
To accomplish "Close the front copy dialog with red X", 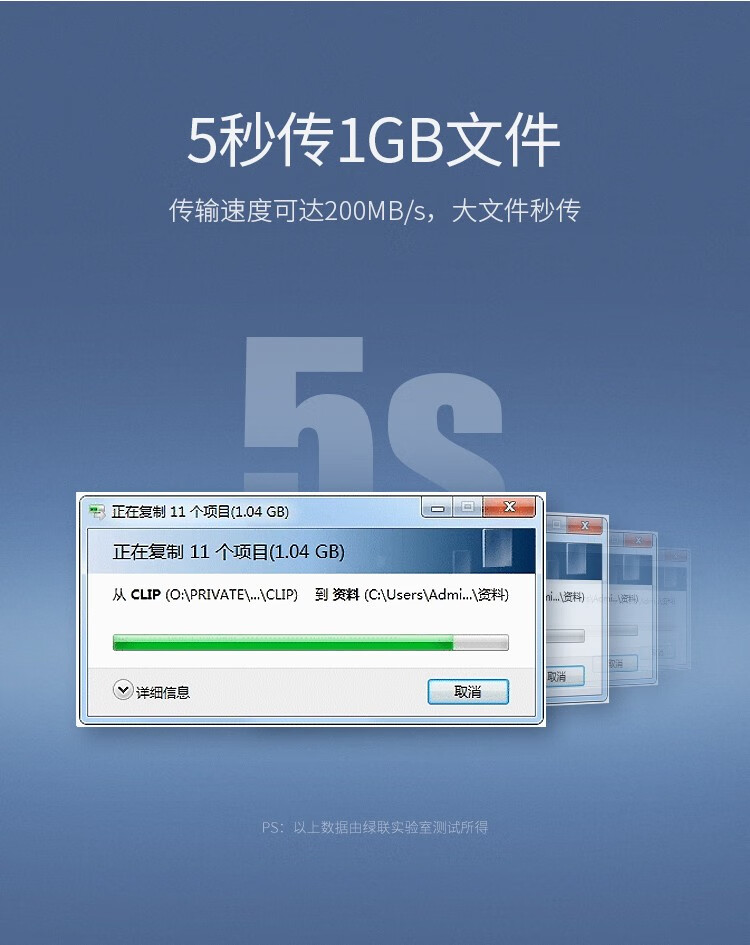I will coord(509,507).
